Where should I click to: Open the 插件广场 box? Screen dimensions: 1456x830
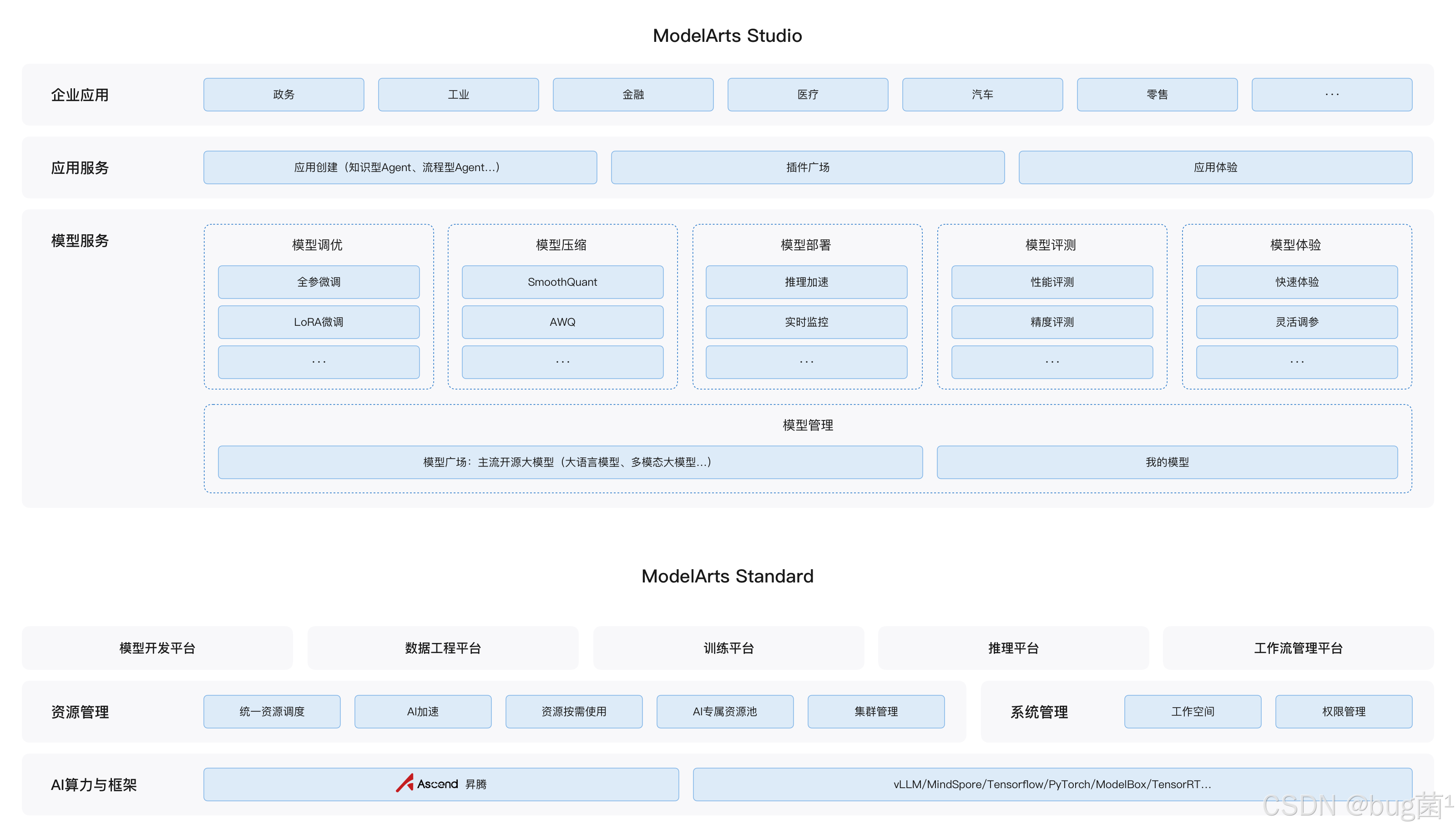[x=808, y=167]
